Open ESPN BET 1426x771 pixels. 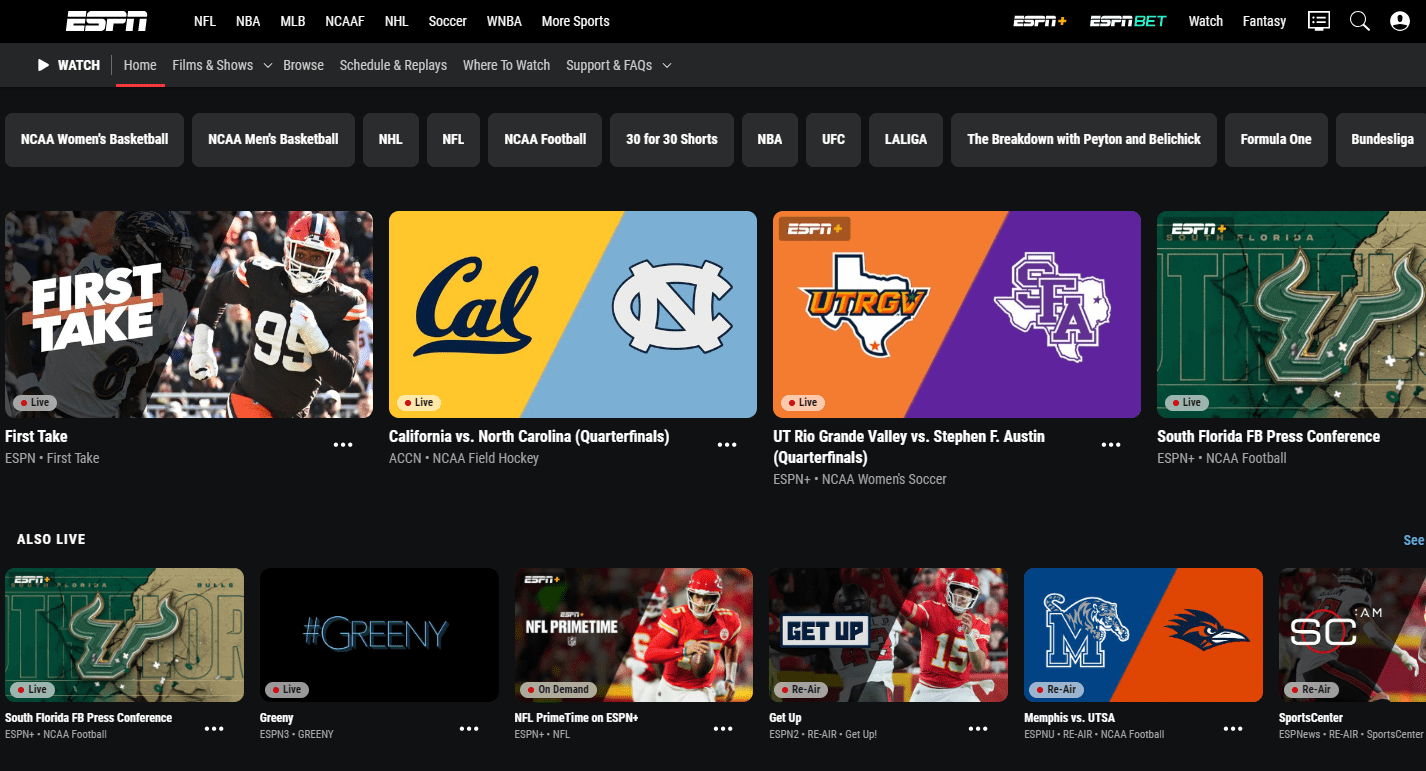1128,19
